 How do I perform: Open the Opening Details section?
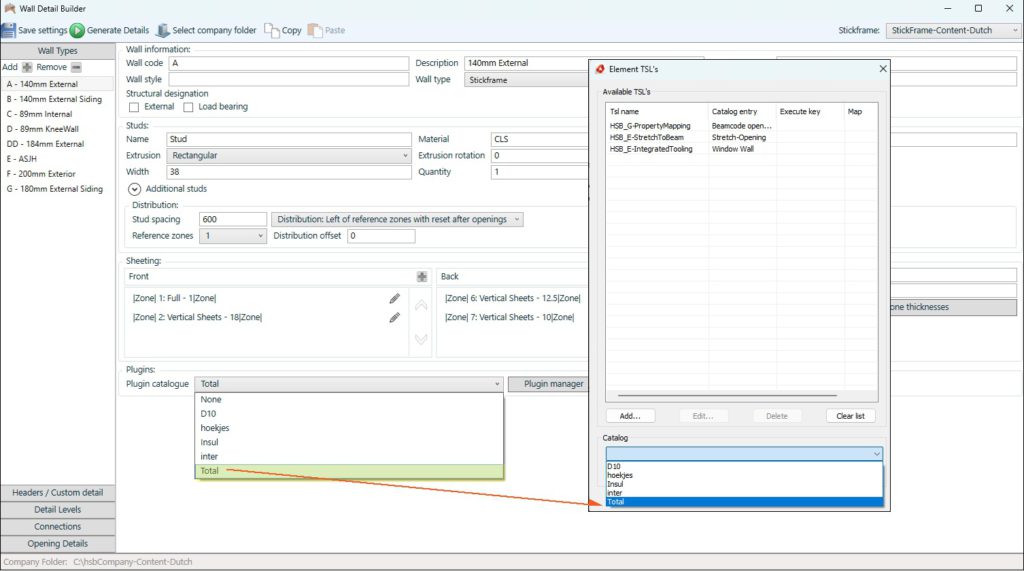point(57,544)
